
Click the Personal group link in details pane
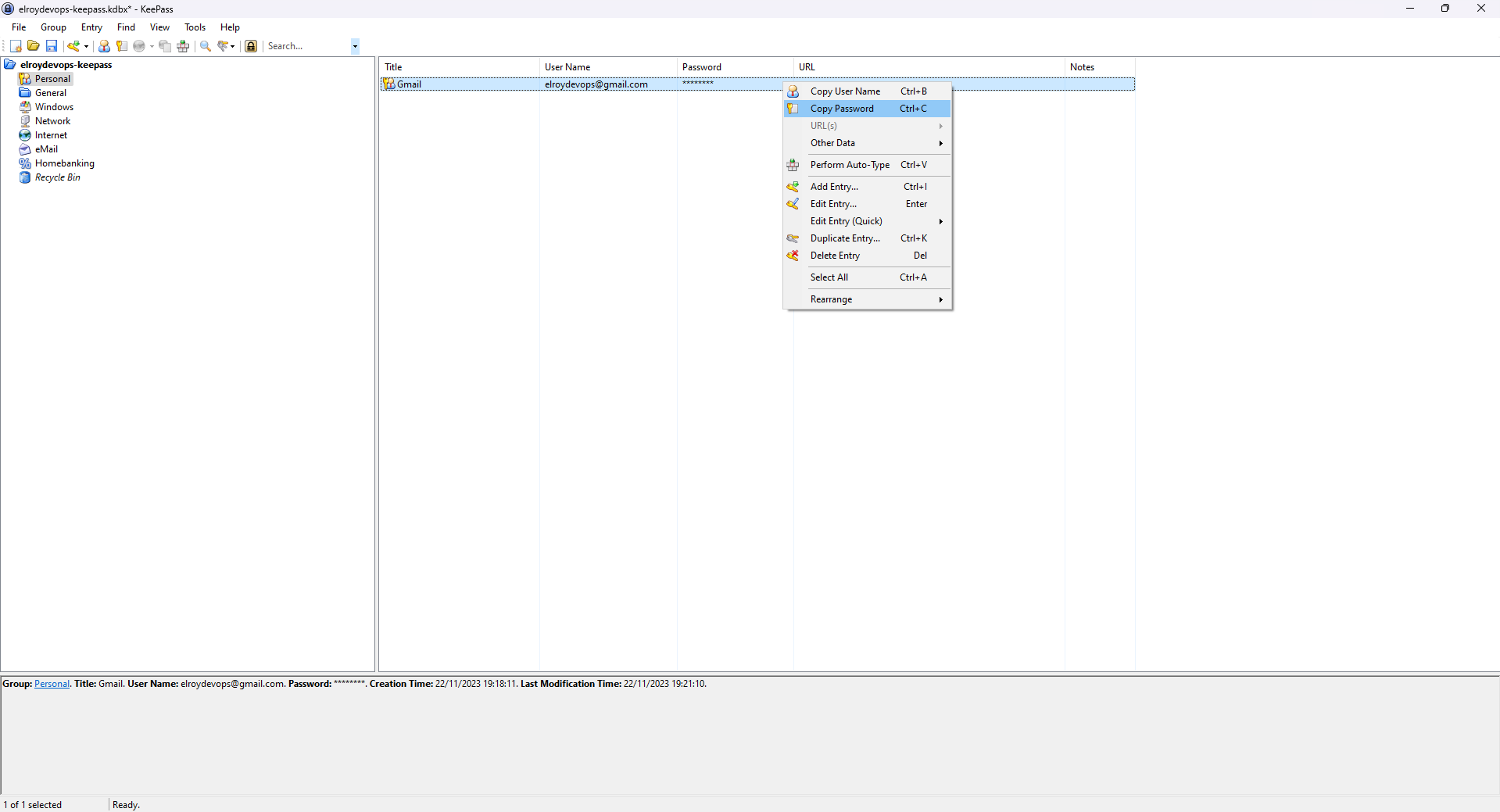(52, 684)
